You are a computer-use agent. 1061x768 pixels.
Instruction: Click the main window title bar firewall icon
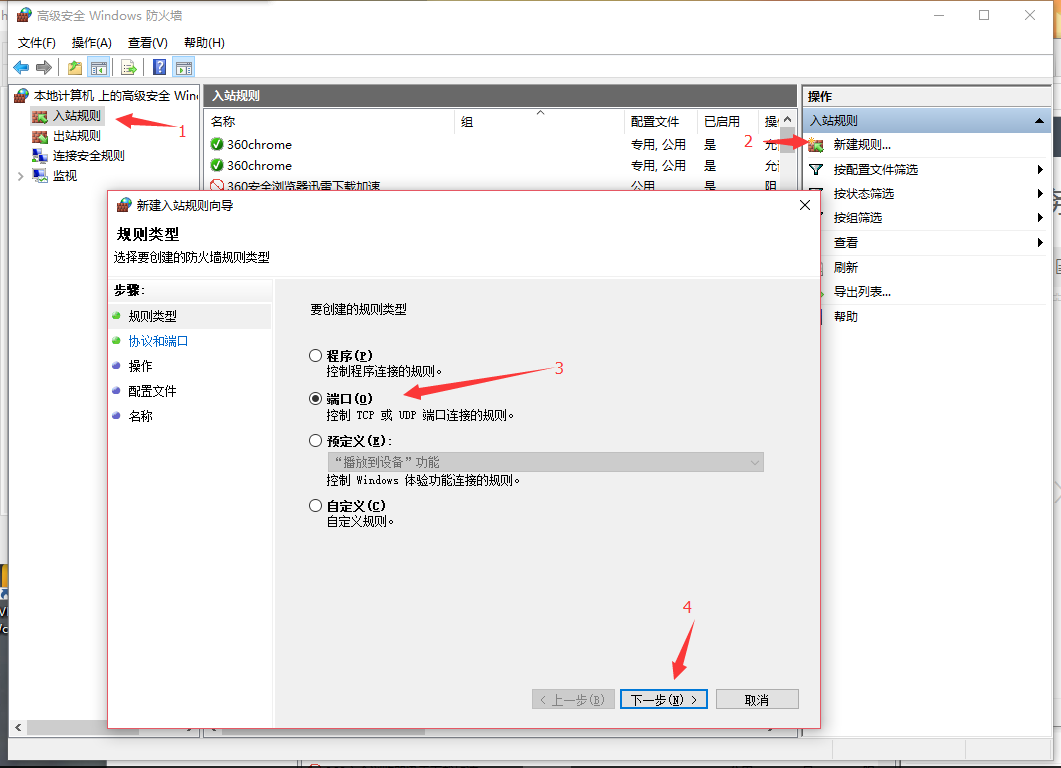click(x=24, y=15)
